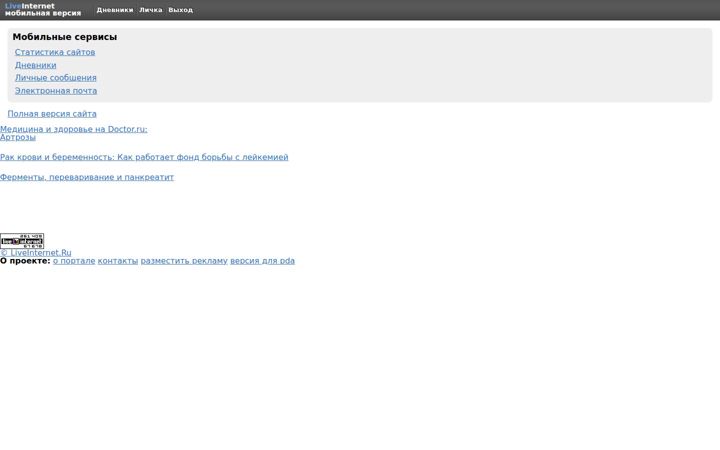Open Медицина и здоровье на Doctor.ru link

(73, 129)
